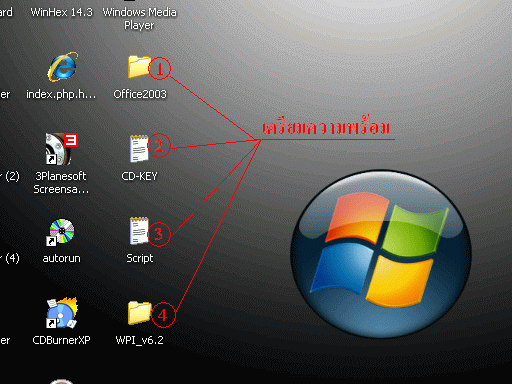Click the WPI_v6.2 text label

(139, 340)
